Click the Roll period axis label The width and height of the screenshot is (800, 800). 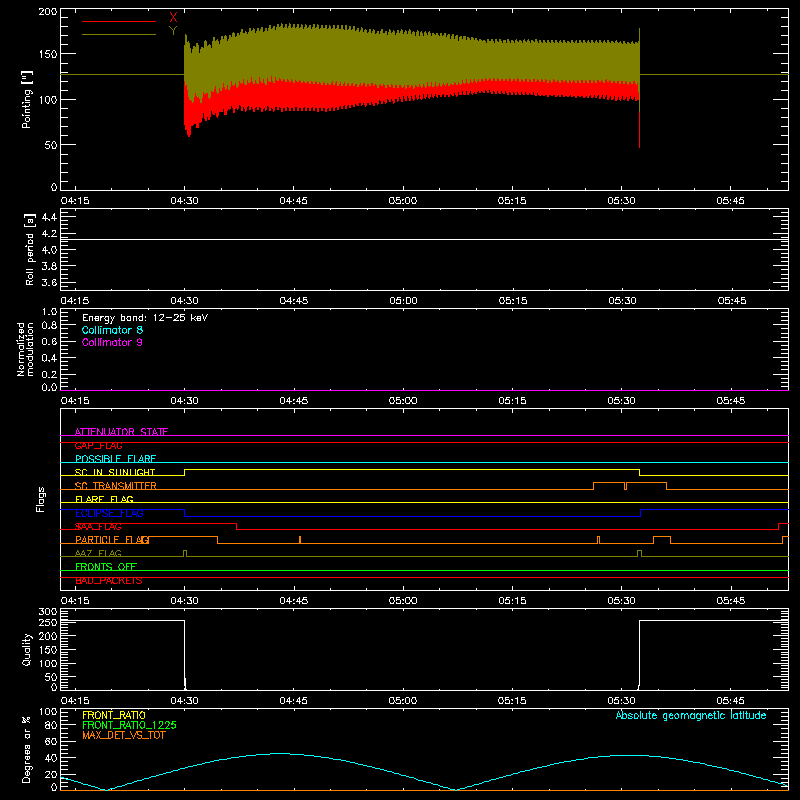tap(30, 249)
